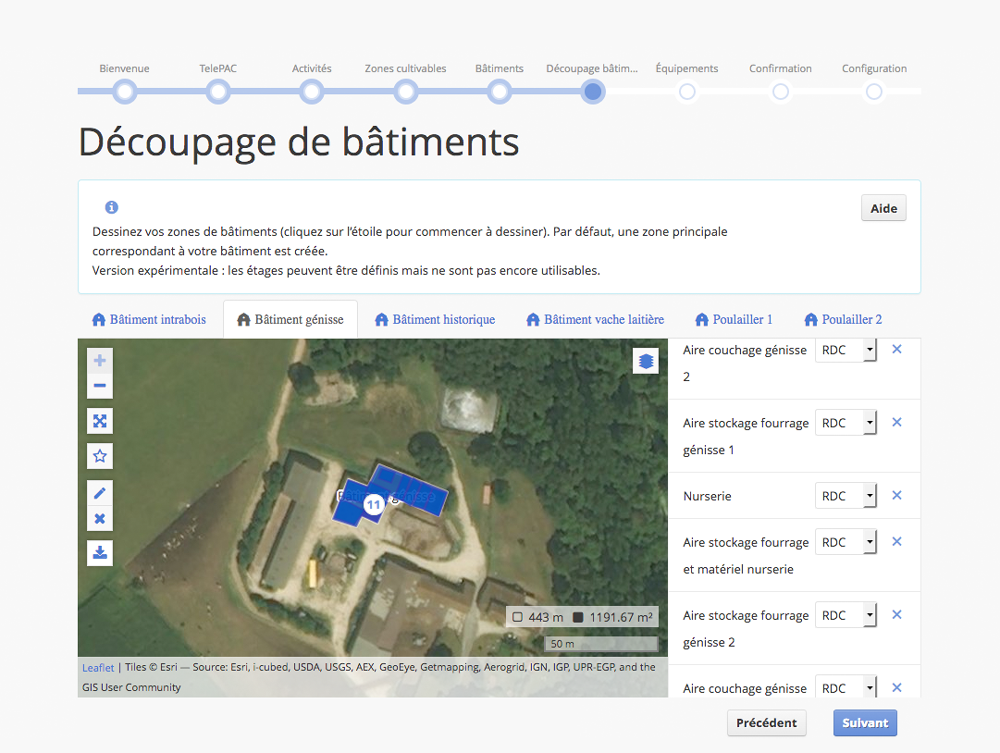Click the Aide button

883,208
